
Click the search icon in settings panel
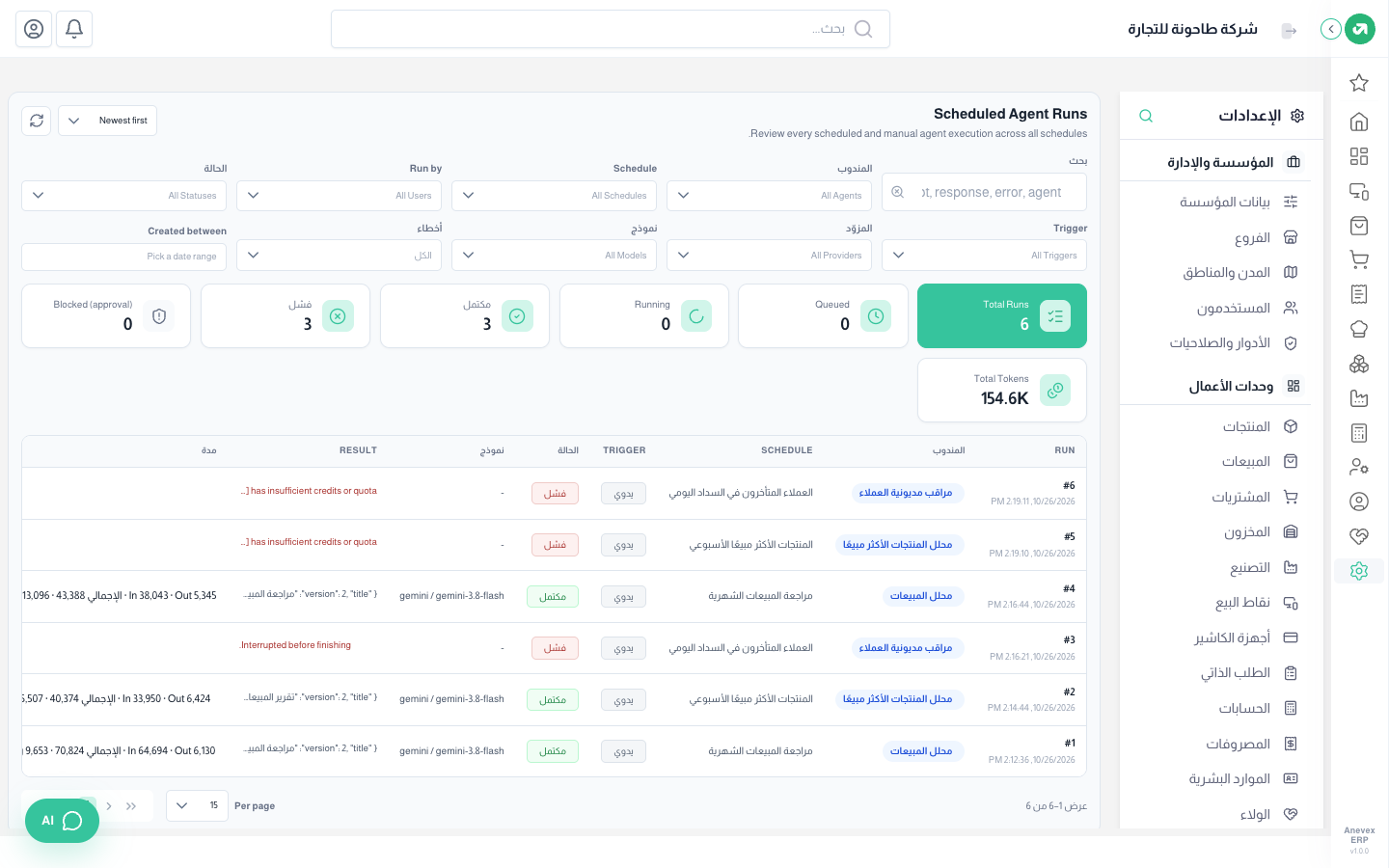[x=1146, y=116]
